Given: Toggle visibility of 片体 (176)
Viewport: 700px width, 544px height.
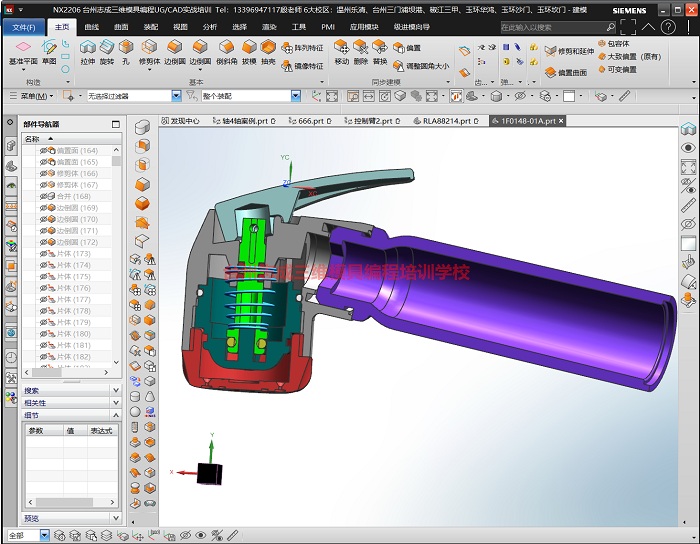Looking at the screenshot, I should pyautogui.click(x=43, y=288).
